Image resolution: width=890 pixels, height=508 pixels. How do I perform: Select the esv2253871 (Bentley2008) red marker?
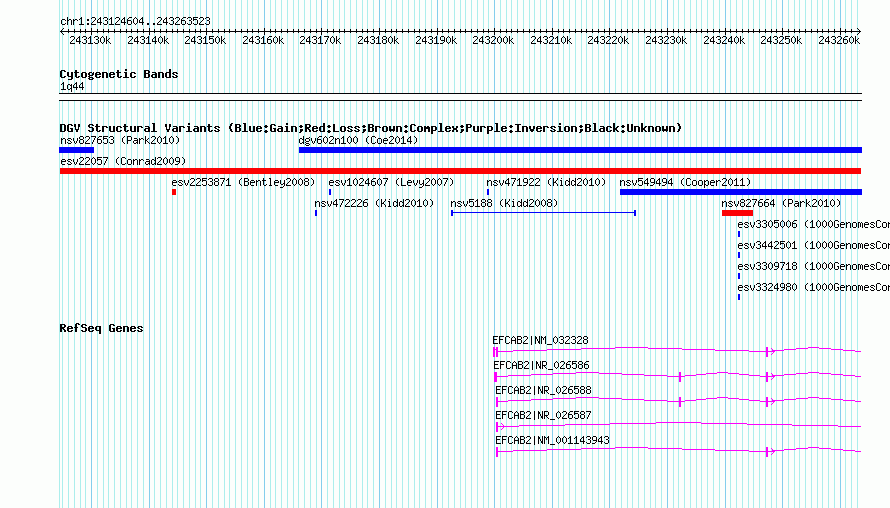coord(174,192)
